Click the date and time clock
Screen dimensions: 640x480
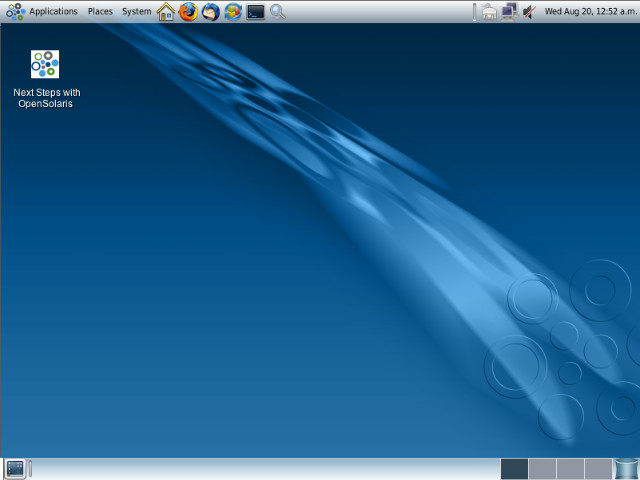(x=590, y=11)
